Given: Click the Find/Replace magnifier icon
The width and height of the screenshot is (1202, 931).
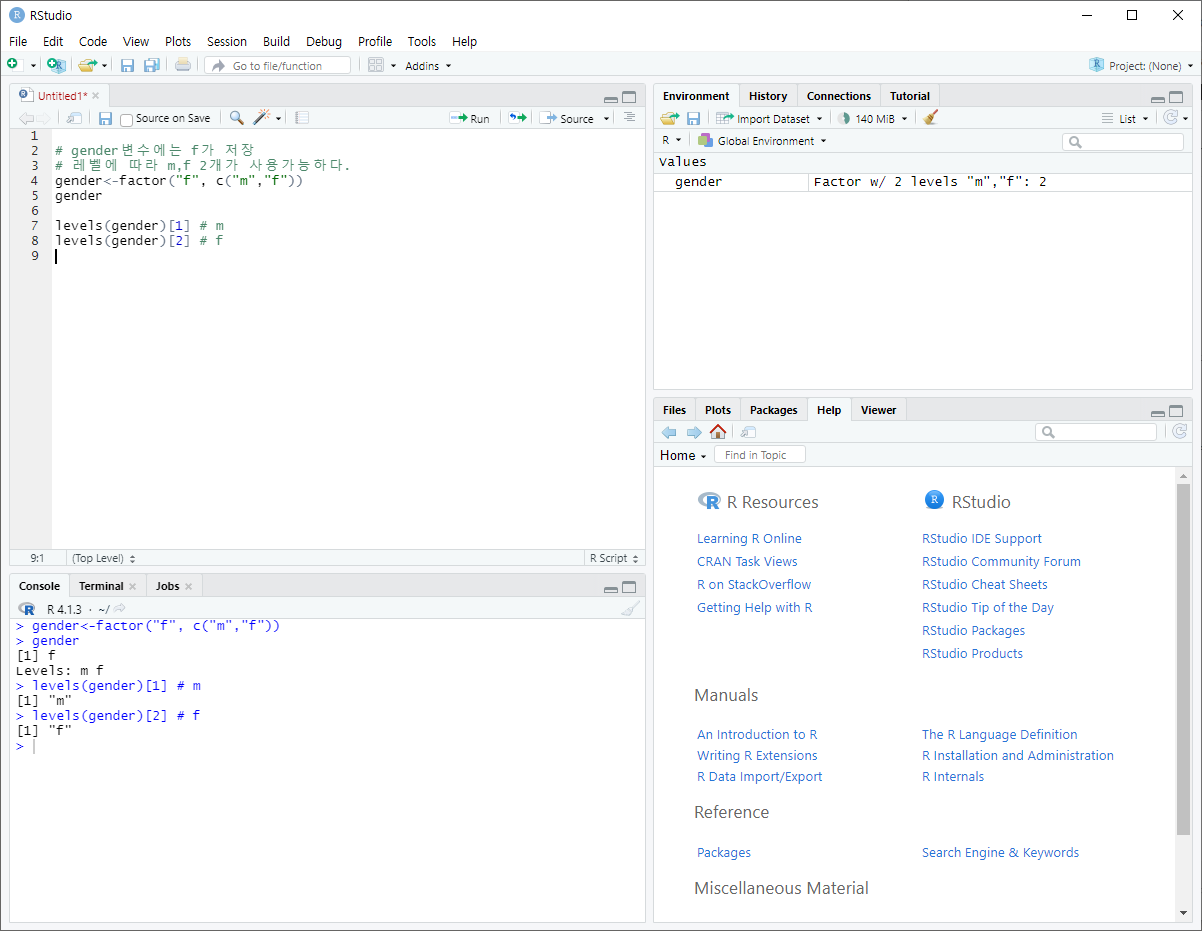Looking at the screenshot, I should pos(236,118).
